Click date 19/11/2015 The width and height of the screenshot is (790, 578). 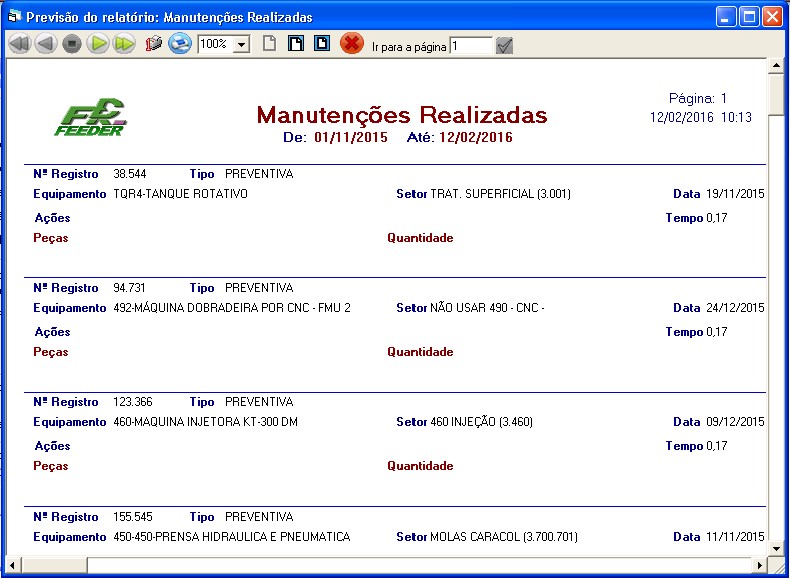point(735,194)
